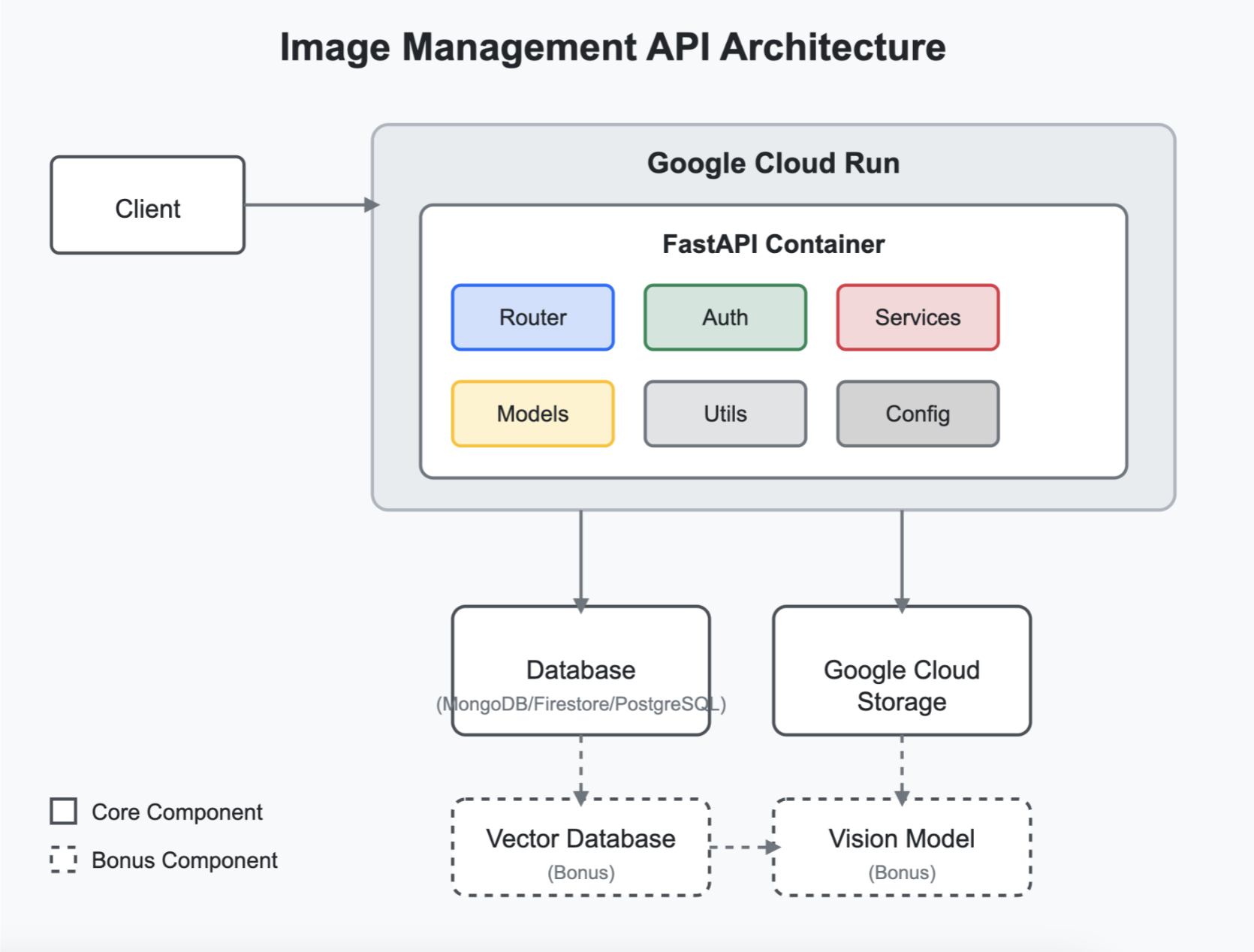1254x952 pixels.
Task: Select the Core Component legend square
Action: tap(63, 812)
